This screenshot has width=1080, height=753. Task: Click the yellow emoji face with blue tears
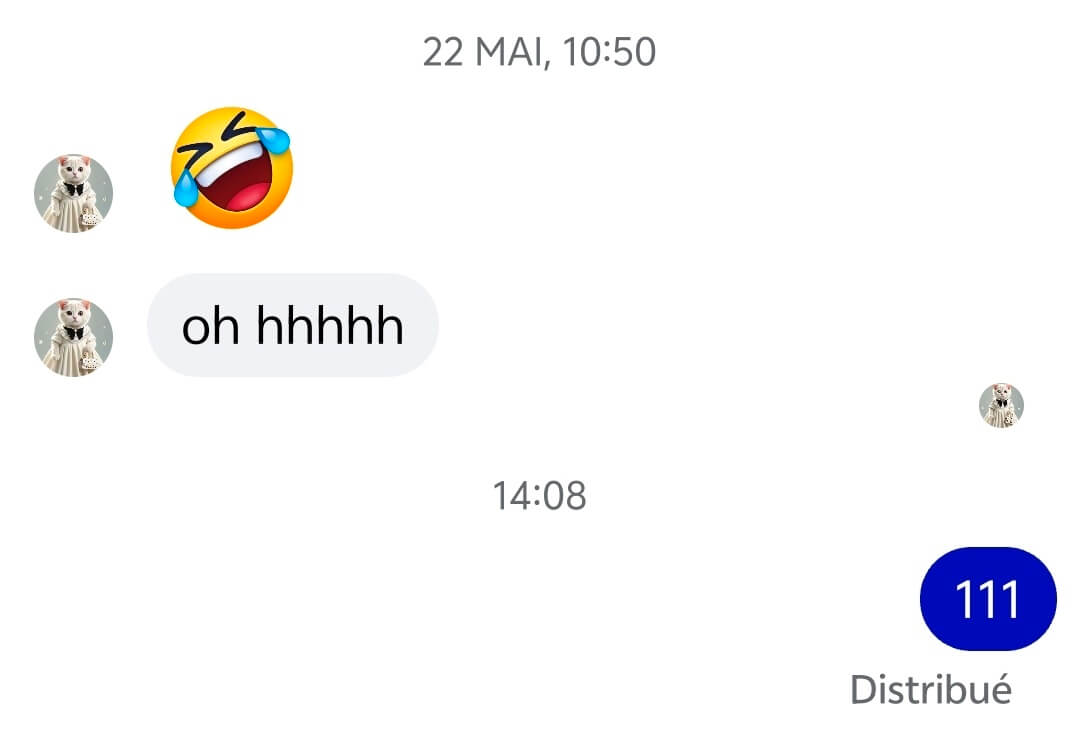[231, 168]
